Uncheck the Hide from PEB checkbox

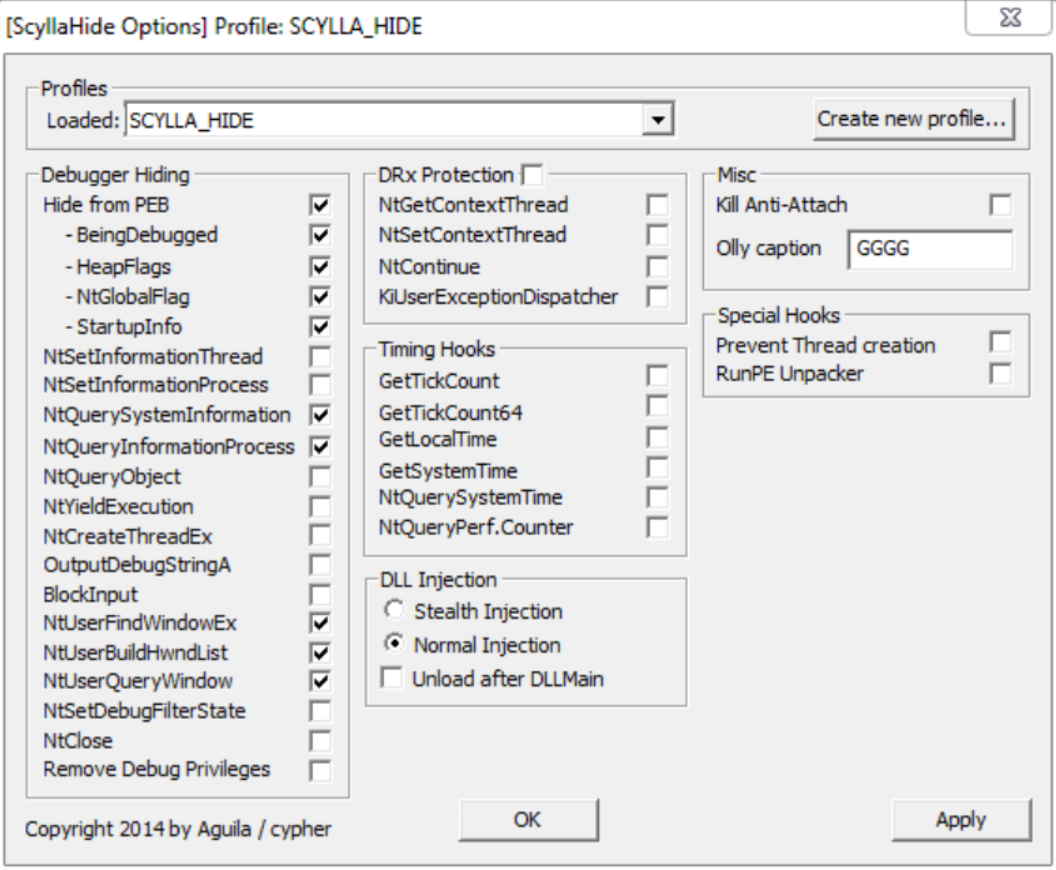[x=320, y=205]
